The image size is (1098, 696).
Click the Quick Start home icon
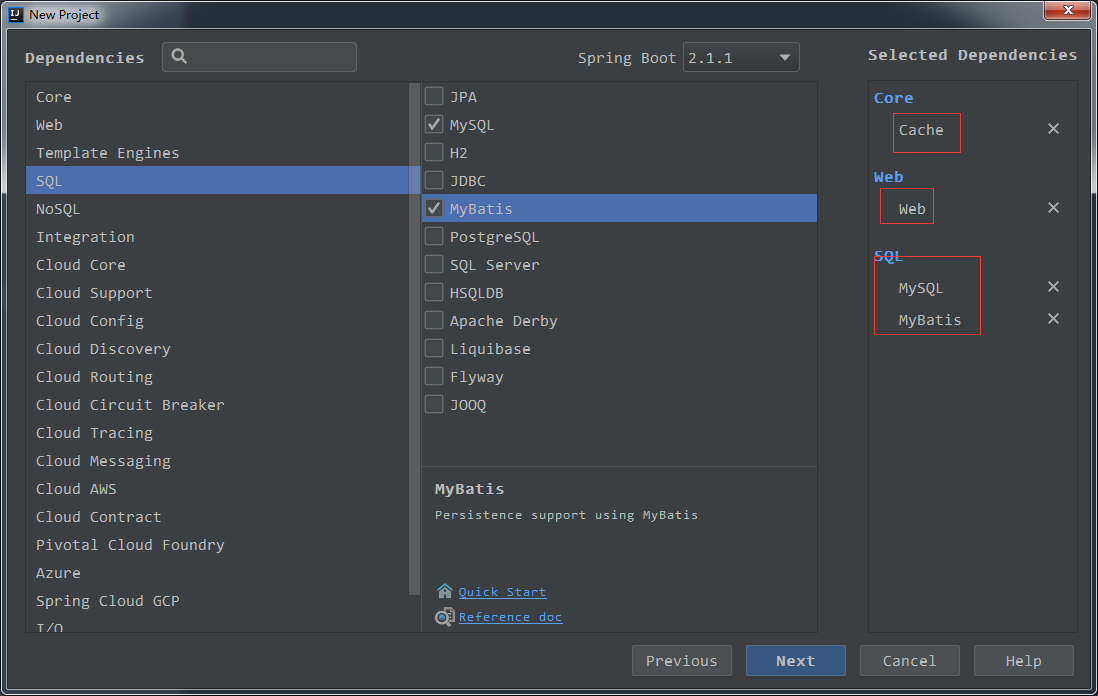click(445, 591)
